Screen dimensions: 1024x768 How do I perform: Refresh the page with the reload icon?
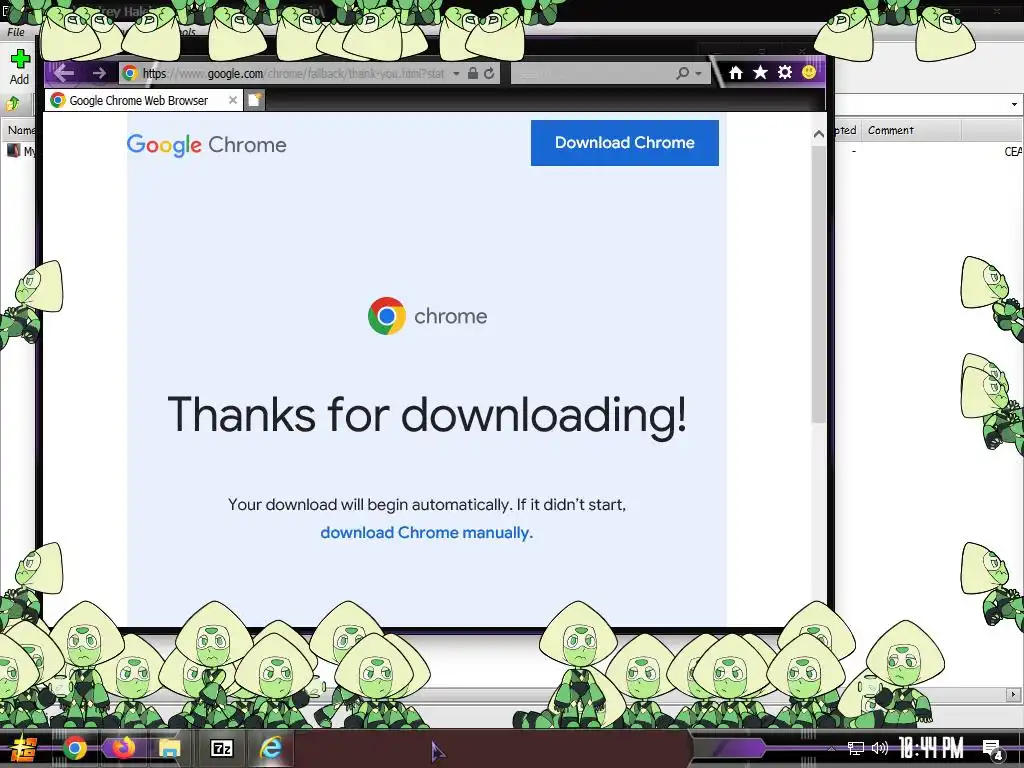pyautogui.click(x=489, y=73)
